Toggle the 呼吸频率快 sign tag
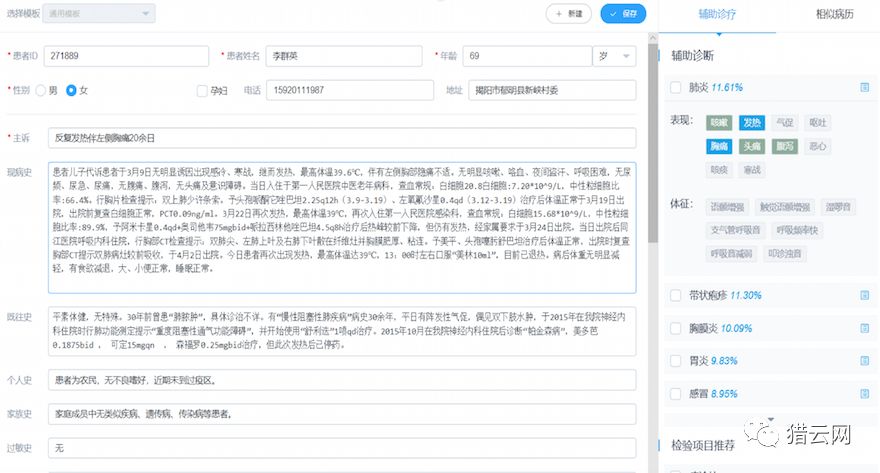This screenshot has width=880, height=473. tap(798, 230)
